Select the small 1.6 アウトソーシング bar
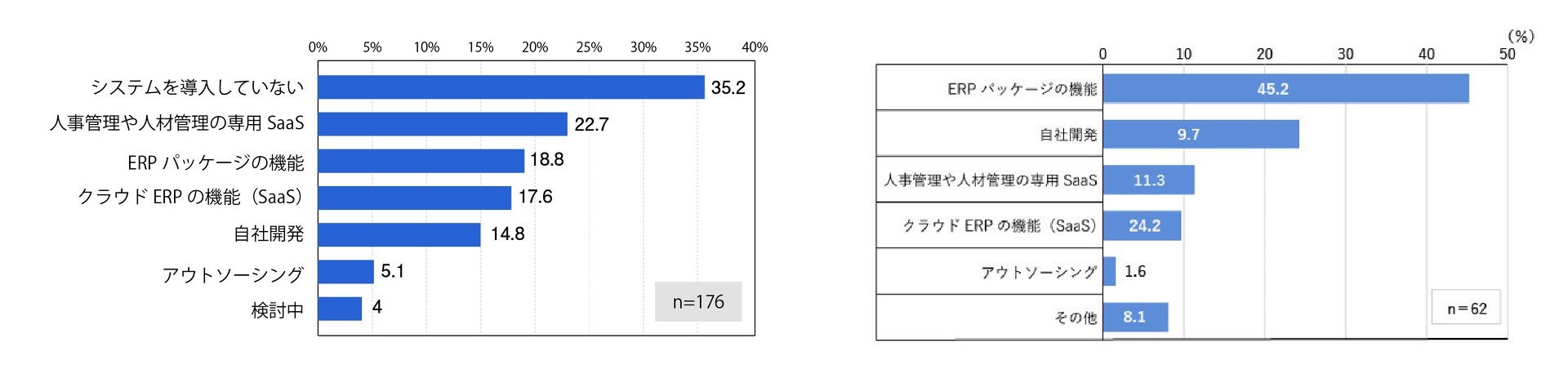 pyautogui.click(x=1110, y=271)
